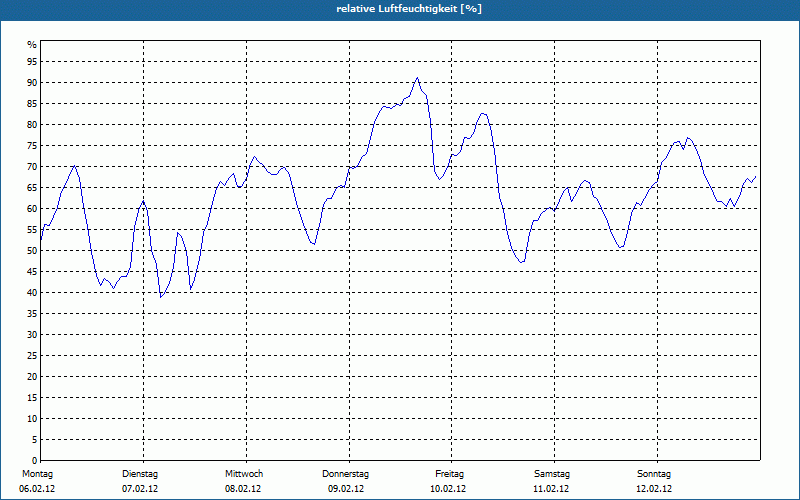Click the y-axis value 70
Image resolution: width=800 pixels, height=500 pixels.
coord(32,167)
